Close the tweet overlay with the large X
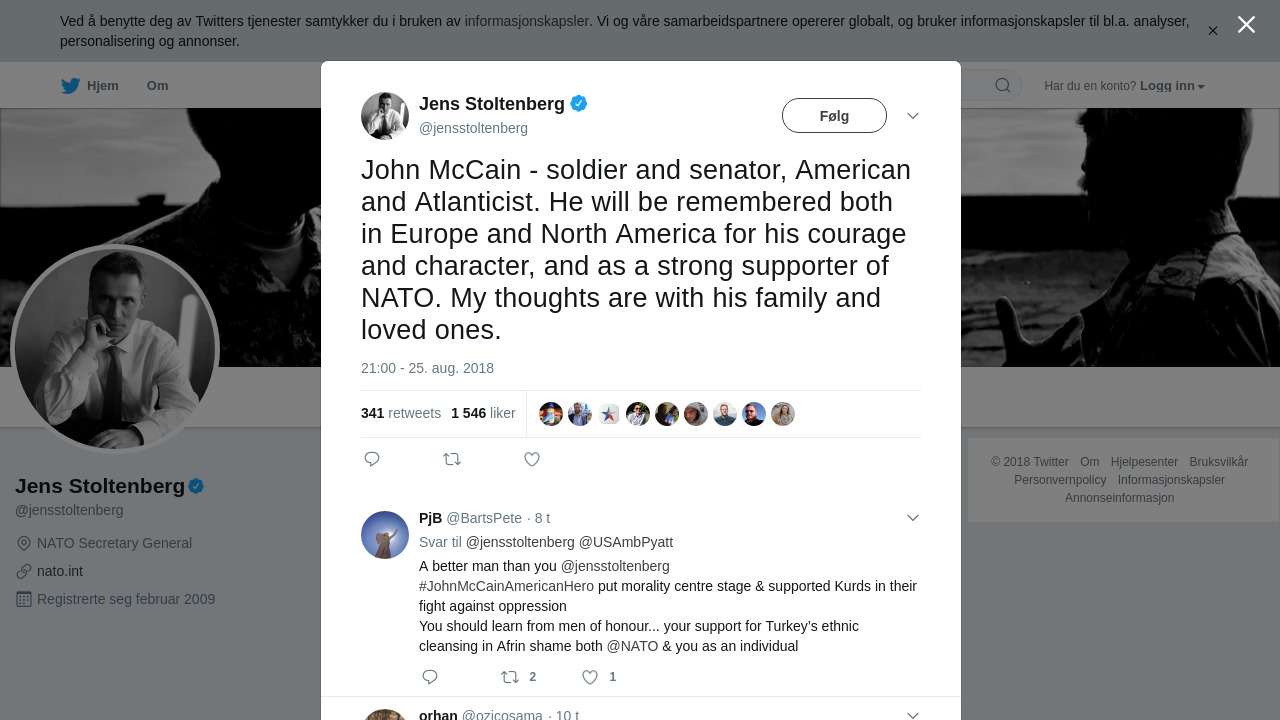 [1246, 25]
